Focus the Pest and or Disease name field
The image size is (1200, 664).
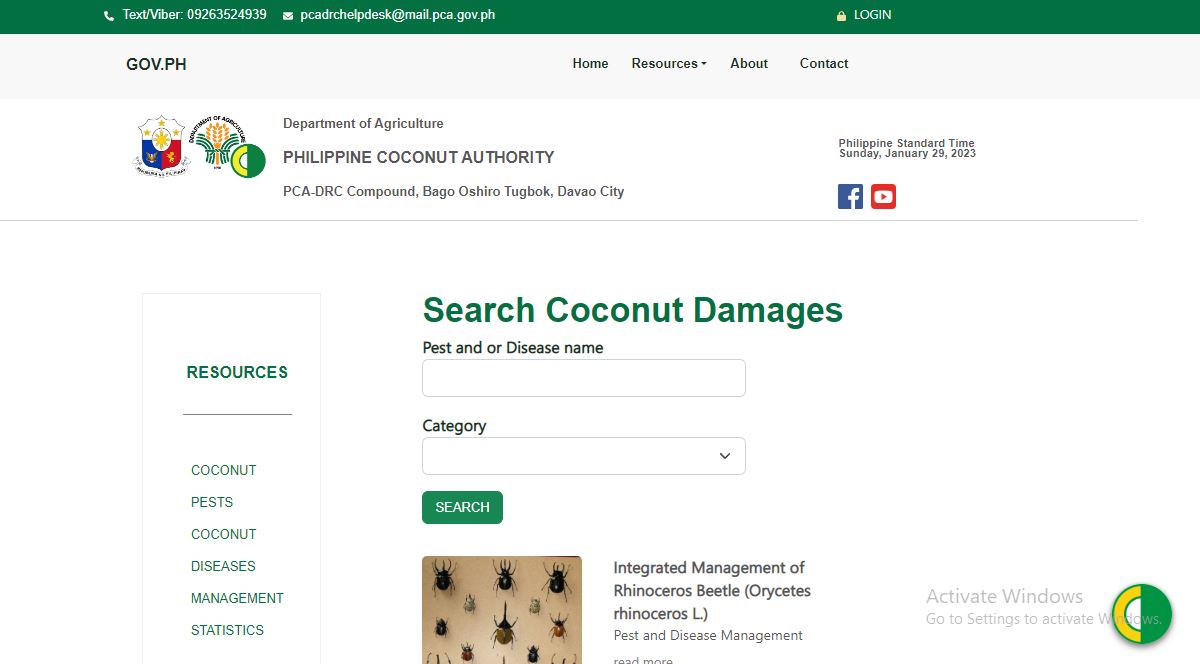pyautogui.click(x=584, y=378)
